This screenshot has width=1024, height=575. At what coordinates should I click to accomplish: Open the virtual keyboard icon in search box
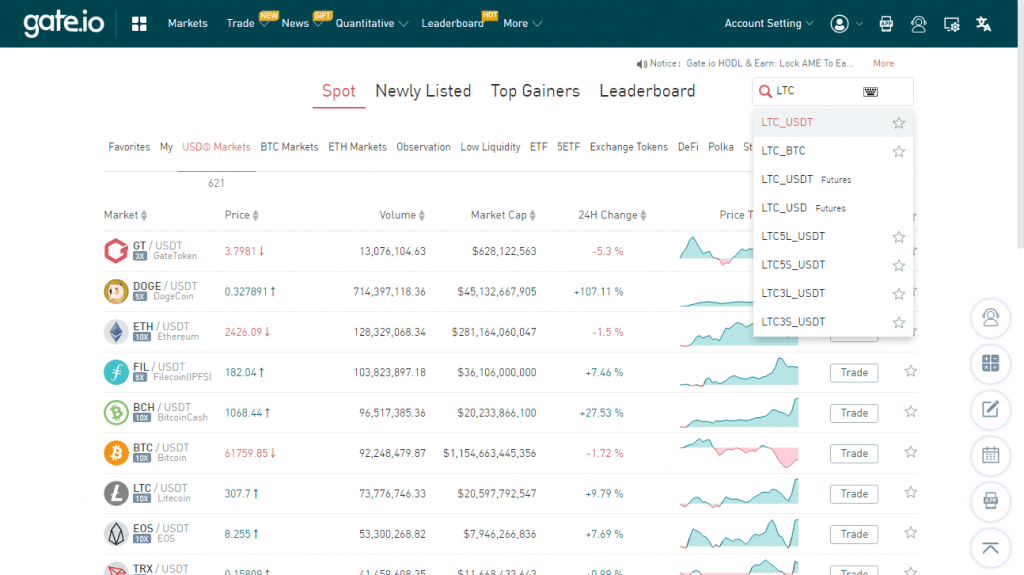(x=871, y=91)
